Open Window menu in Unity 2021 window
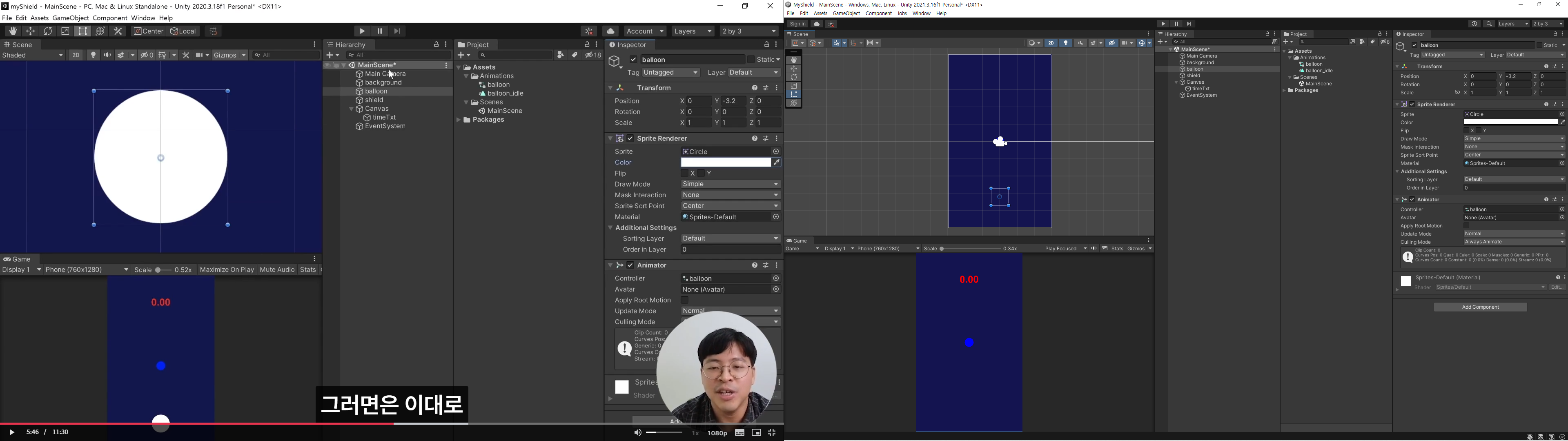 pyautogui.click(x=922, y=13)
